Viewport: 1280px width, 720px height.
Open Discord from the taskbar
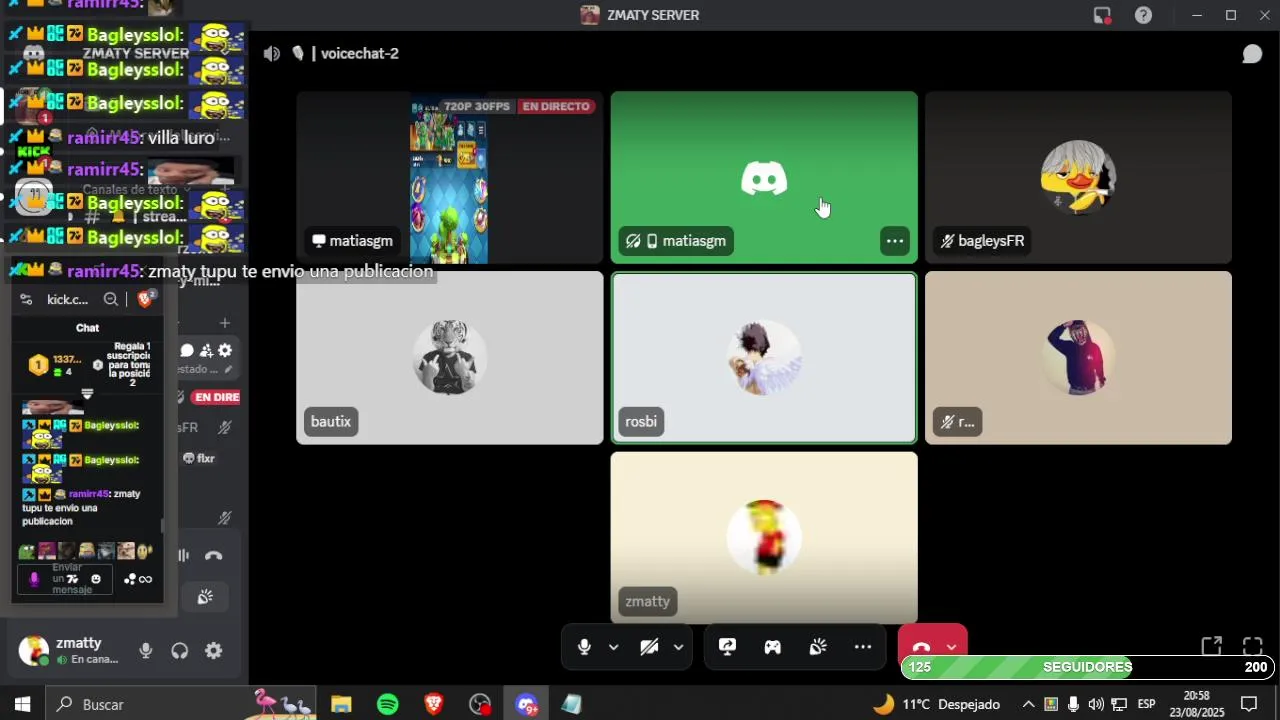527,704
